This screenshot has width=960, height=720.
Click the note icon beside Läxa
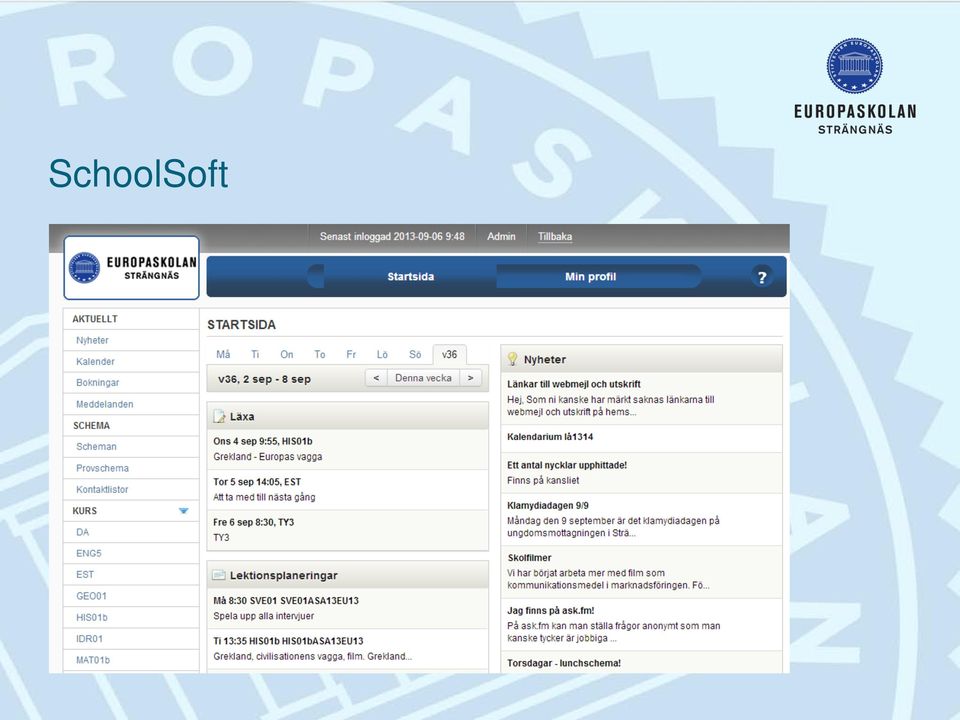click(x=219, y=416)
